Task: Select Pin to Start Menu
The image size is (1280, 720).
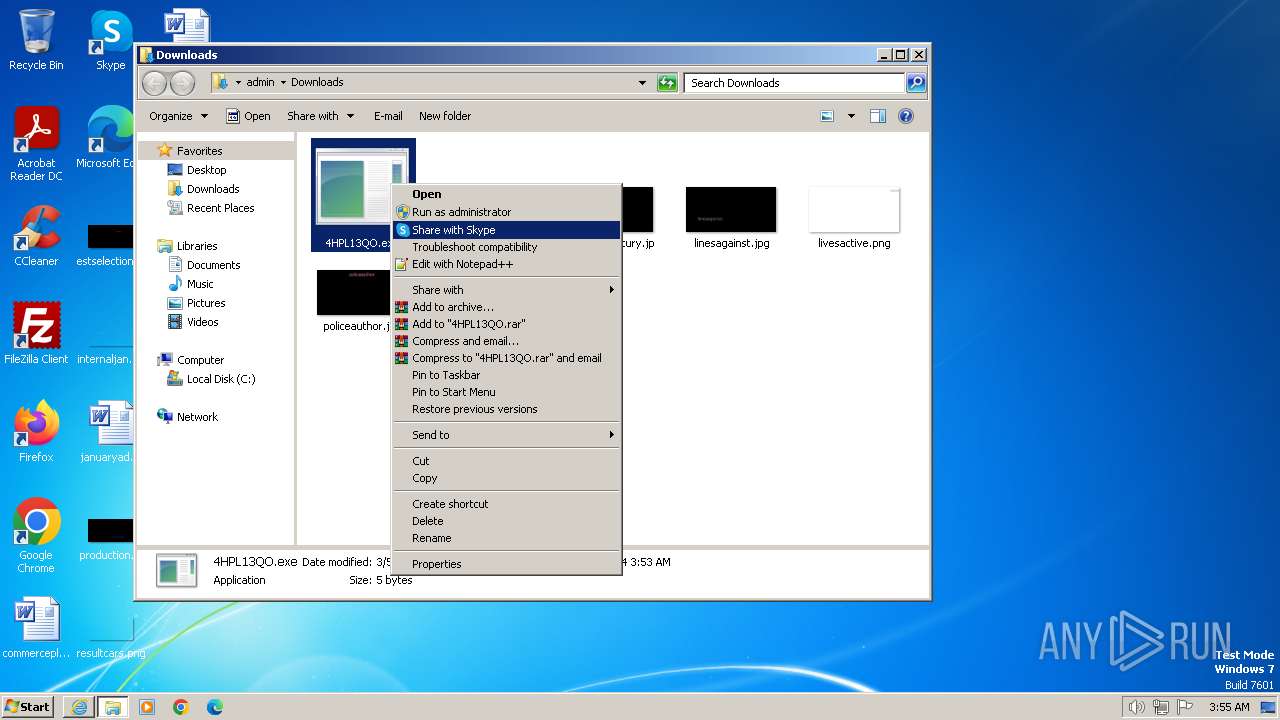Action: click(x=506, y=392)
